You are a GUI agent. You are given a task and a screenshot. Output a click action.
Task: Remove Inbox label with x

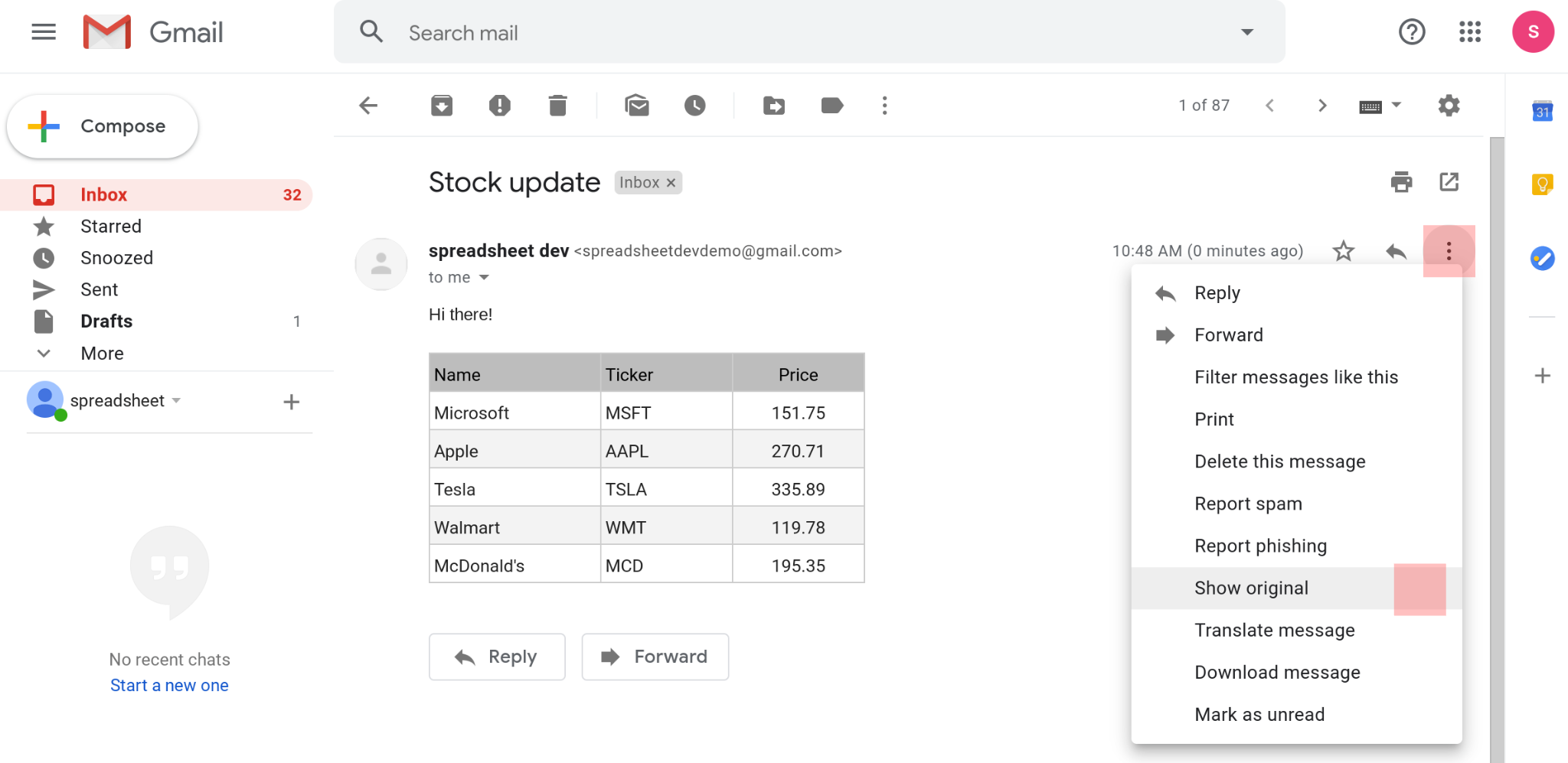671,183
